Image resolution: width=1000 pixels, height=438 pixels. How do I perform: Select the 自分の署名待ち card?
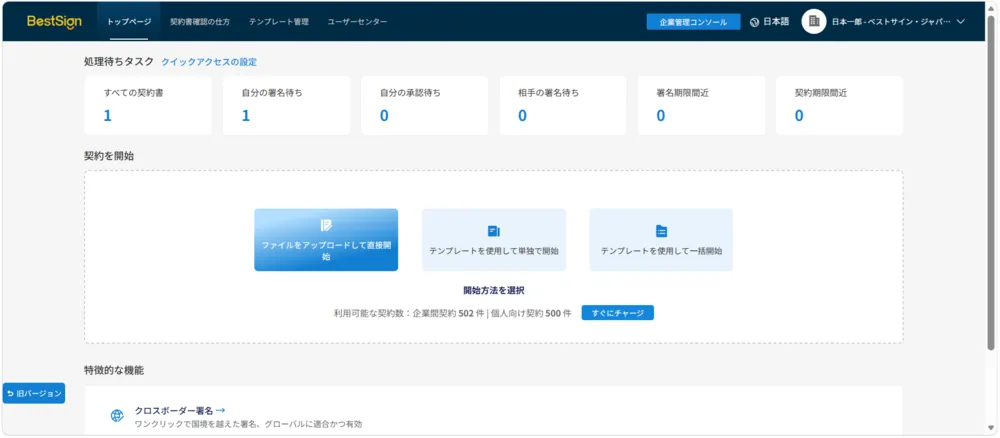click(286, 106)
